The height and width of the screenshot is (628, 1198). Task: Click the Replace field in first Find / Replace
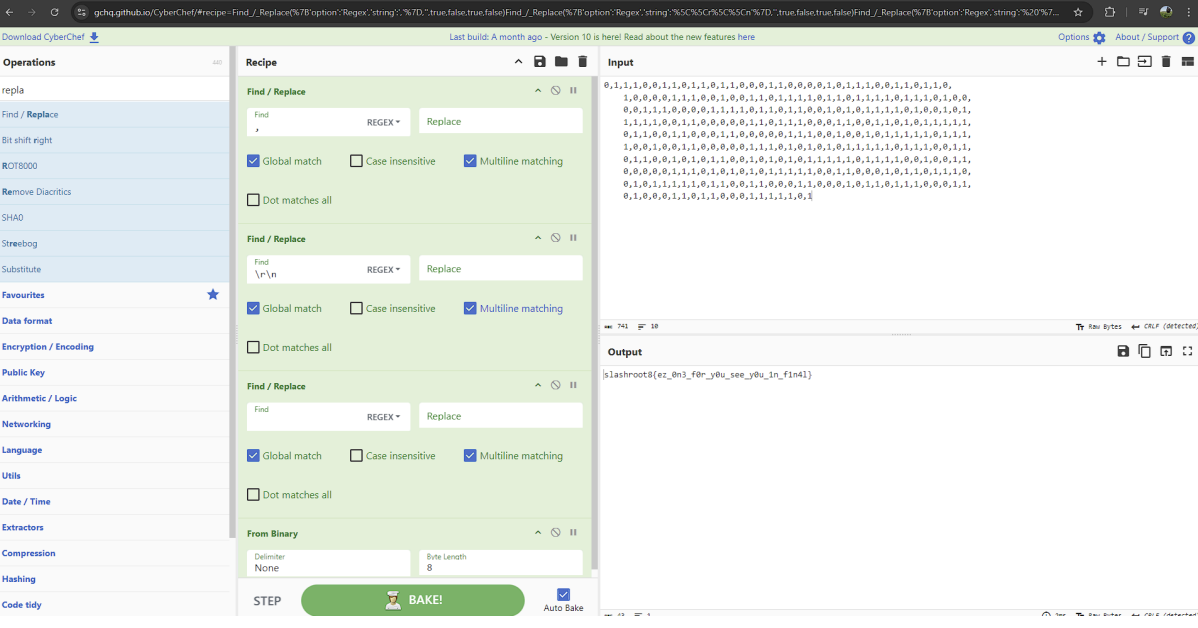tap(500, 121)
